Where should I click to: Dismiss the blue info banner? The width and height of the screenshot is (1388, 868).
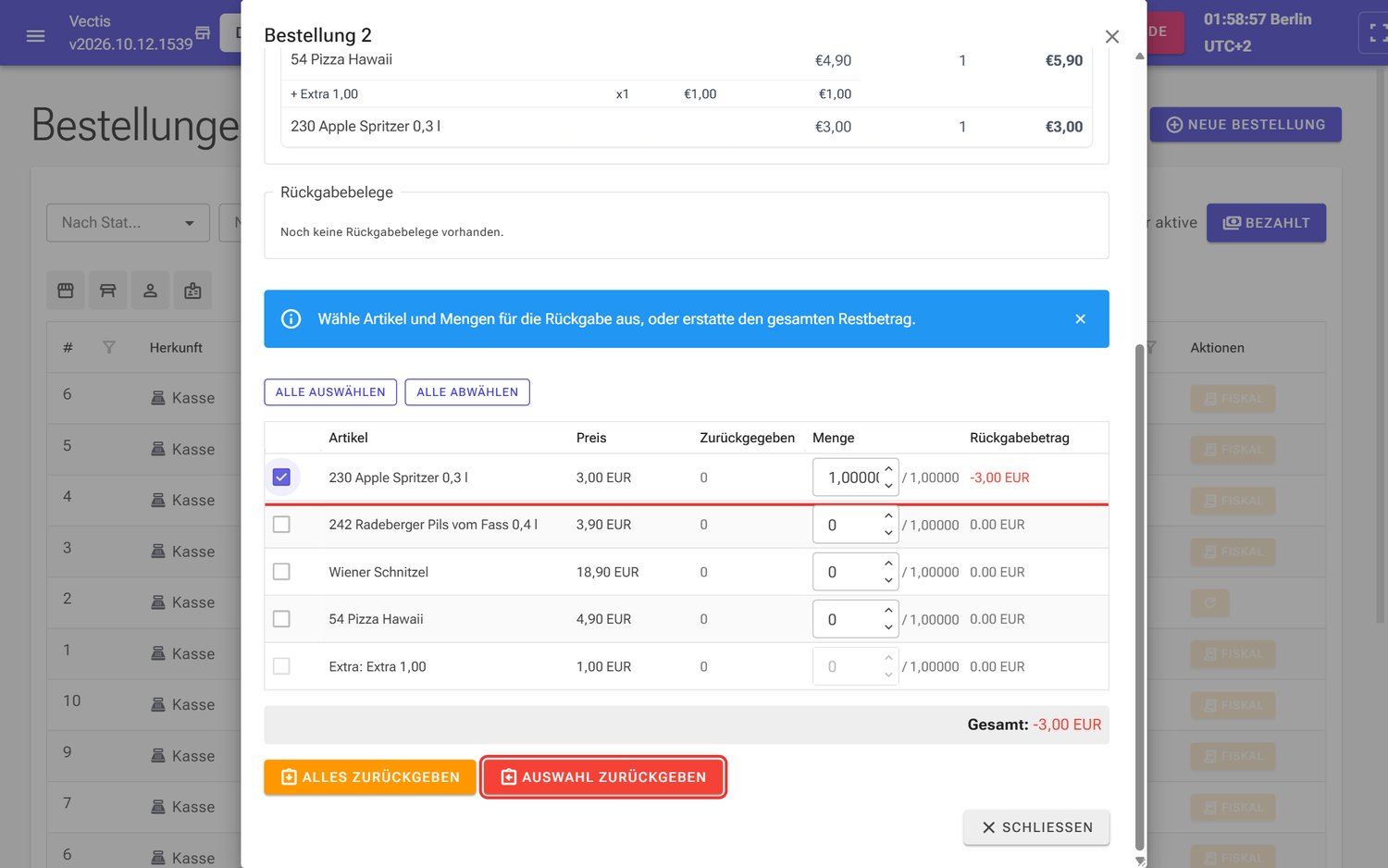(1080, 319)
